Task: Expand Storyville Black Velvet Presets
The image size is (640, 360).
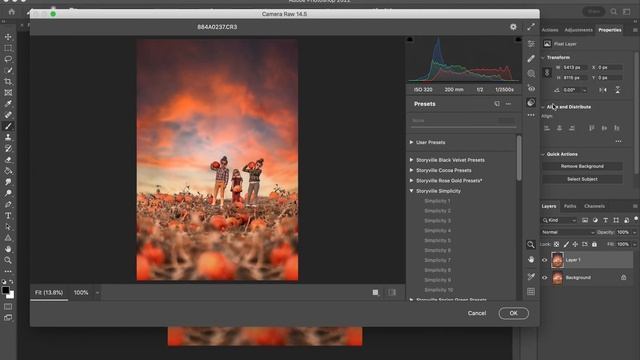Action: tap(411, 160)
